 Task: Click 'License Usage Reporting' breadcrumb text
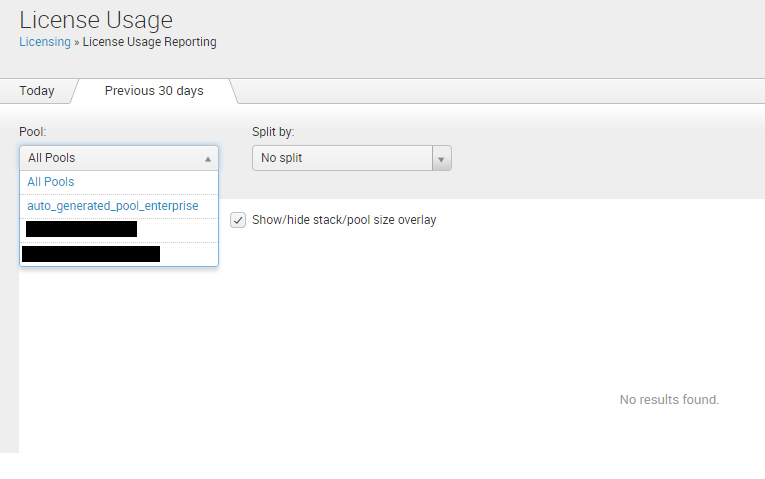pos(149,42)
